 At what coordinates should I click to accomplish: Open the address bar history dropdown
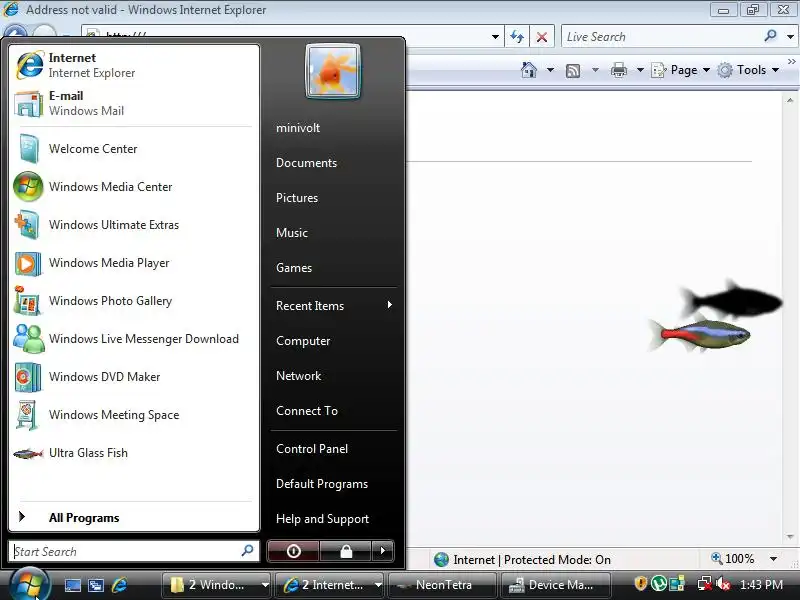coord(495,37)
